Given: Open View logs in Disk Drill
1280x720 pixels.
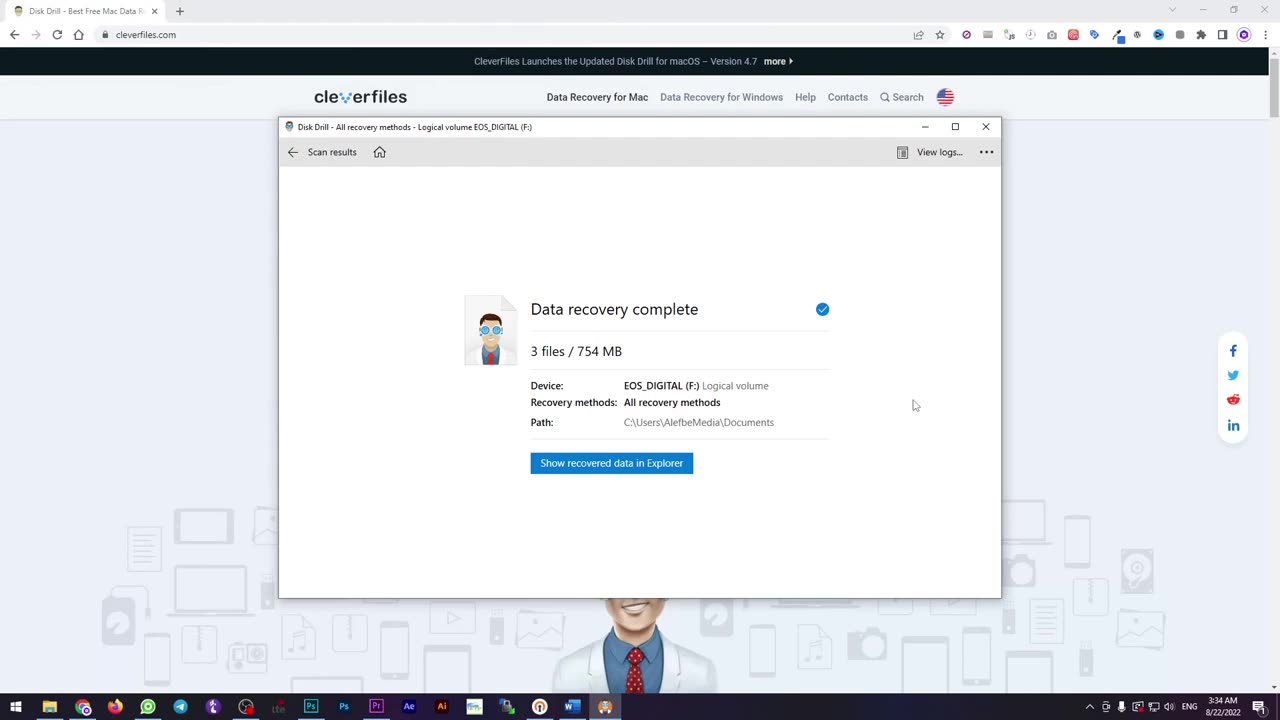Looking at the screenshot, I should coord(930,152).
